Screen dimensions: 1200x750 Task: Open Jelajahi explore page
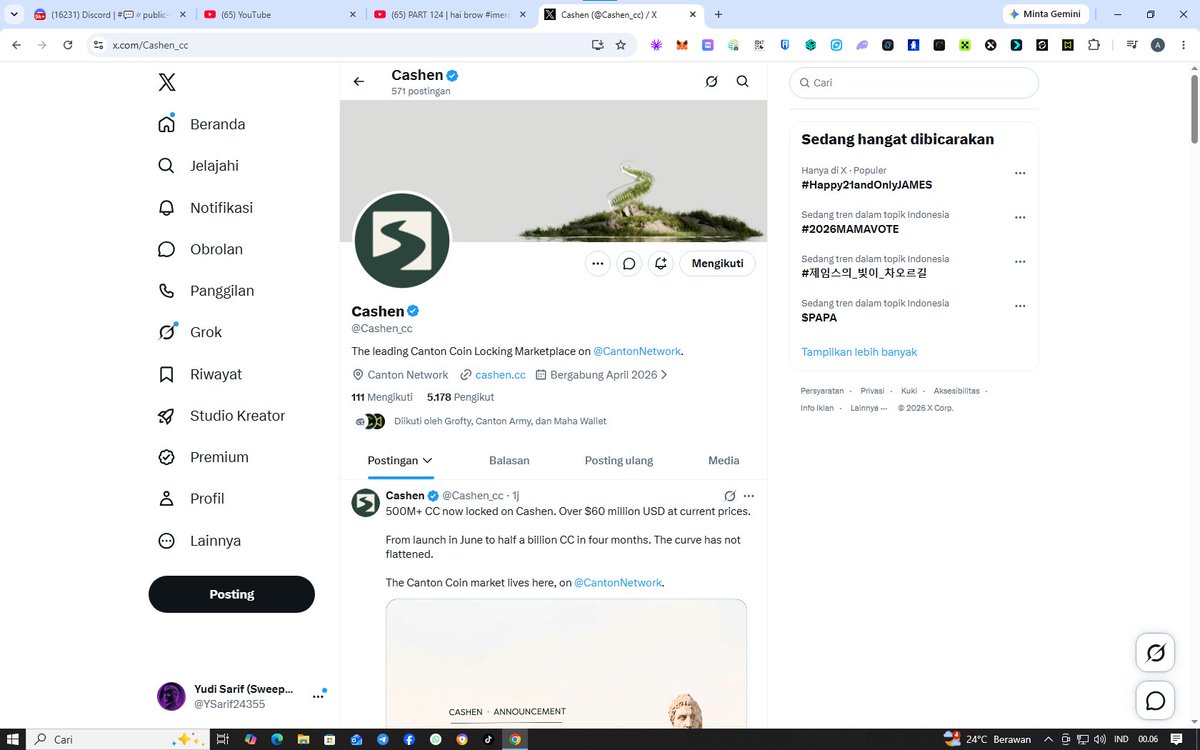click(x=198, y=166)
